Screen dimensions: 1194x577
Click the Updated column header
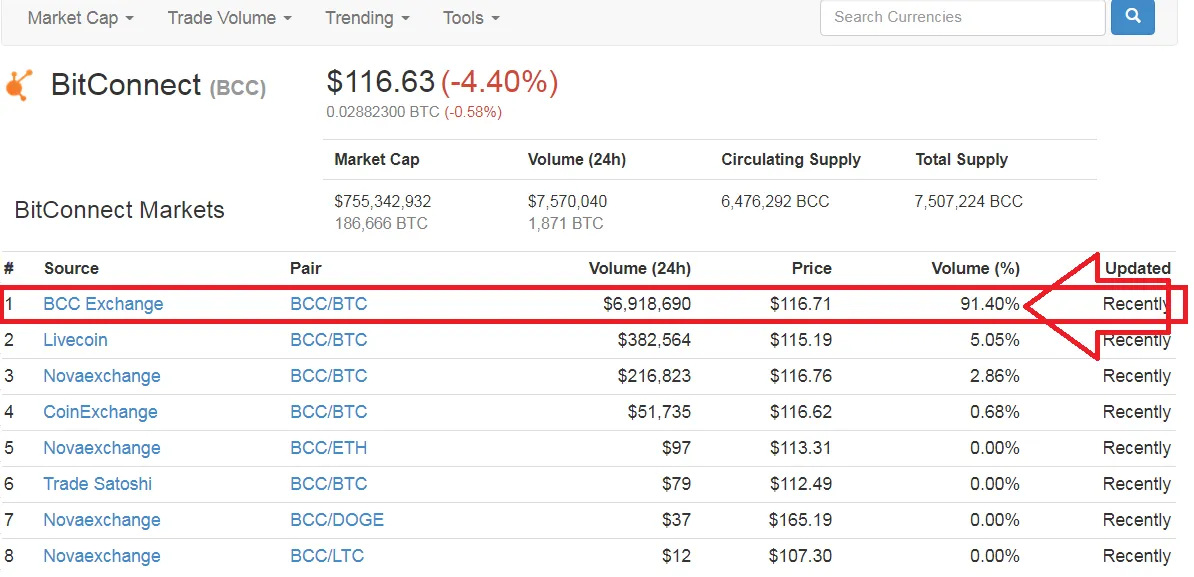click(1138, 268)
